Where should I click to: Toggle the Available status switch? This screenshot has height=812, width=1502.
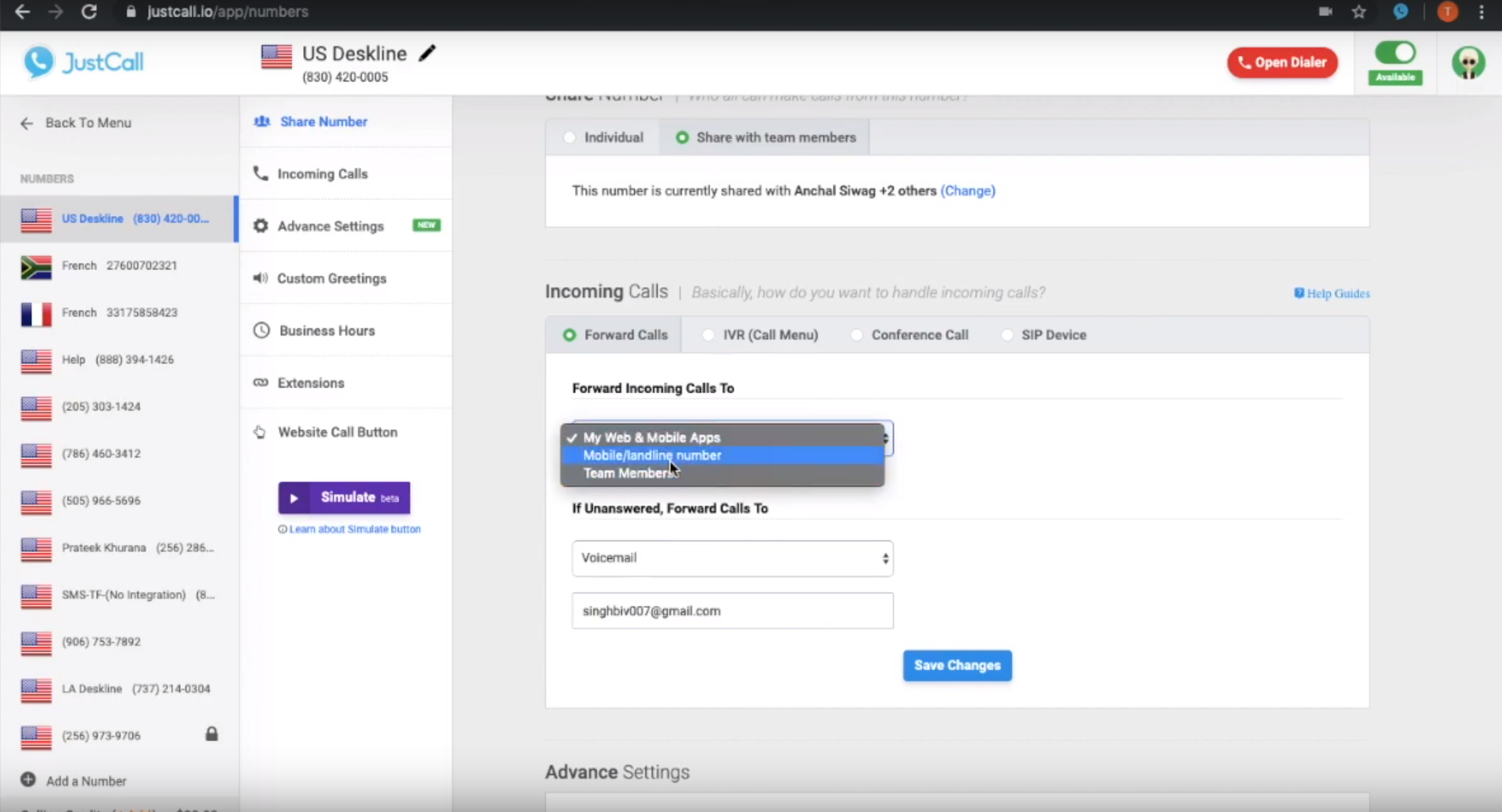point(1394,53)
